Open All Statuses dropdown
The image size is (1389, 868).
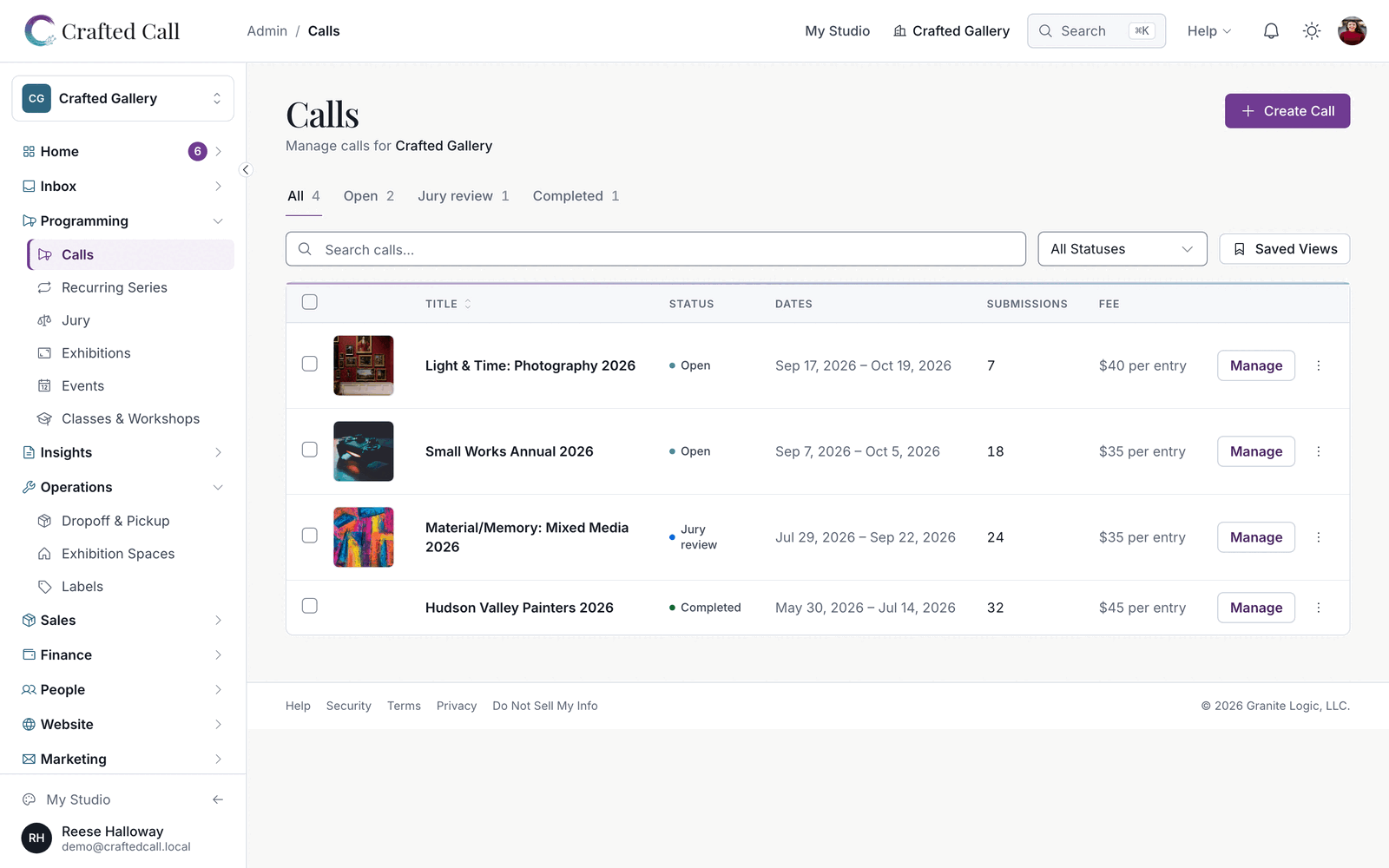tap(1122, 249)
